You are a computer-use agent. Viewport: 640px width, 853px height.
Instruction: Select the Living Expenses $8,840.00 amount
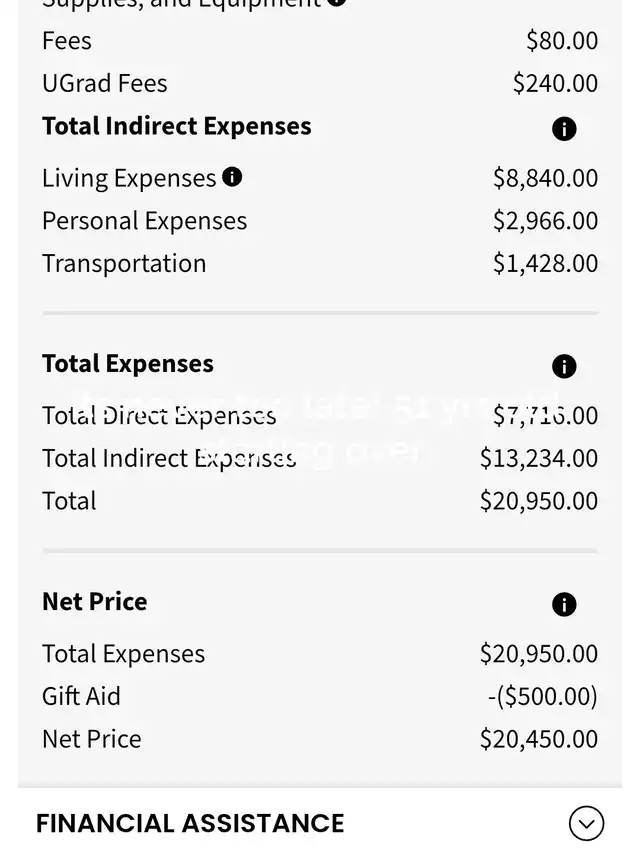click(545, 178)
